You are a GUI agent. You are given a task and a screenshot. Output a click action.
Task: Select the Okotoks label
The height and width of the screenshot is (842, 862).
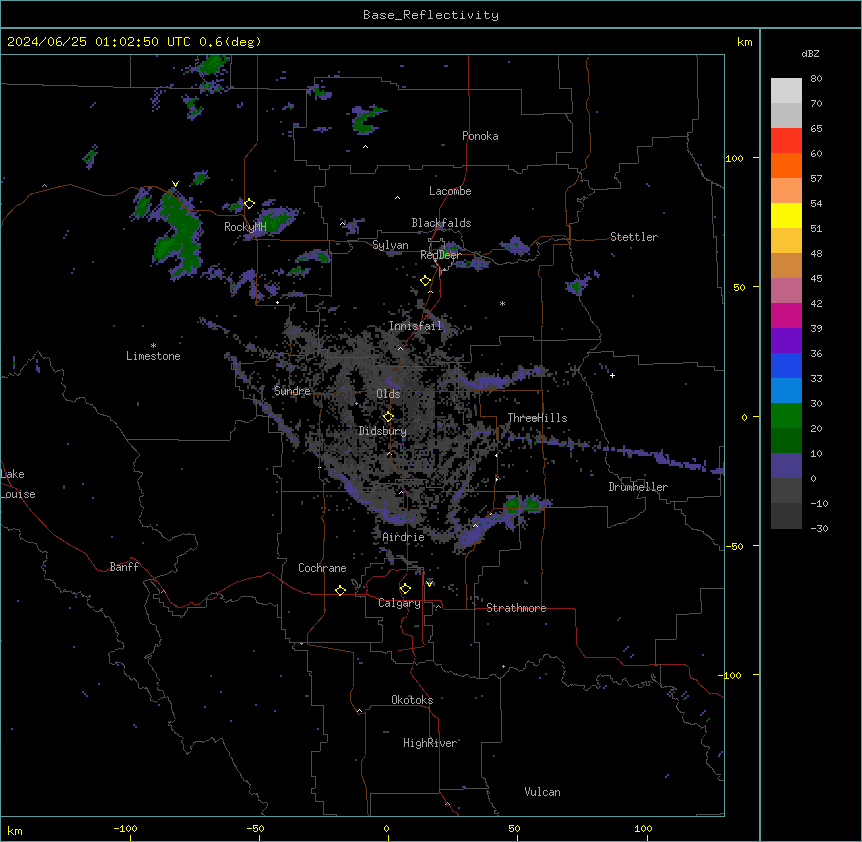412,700
